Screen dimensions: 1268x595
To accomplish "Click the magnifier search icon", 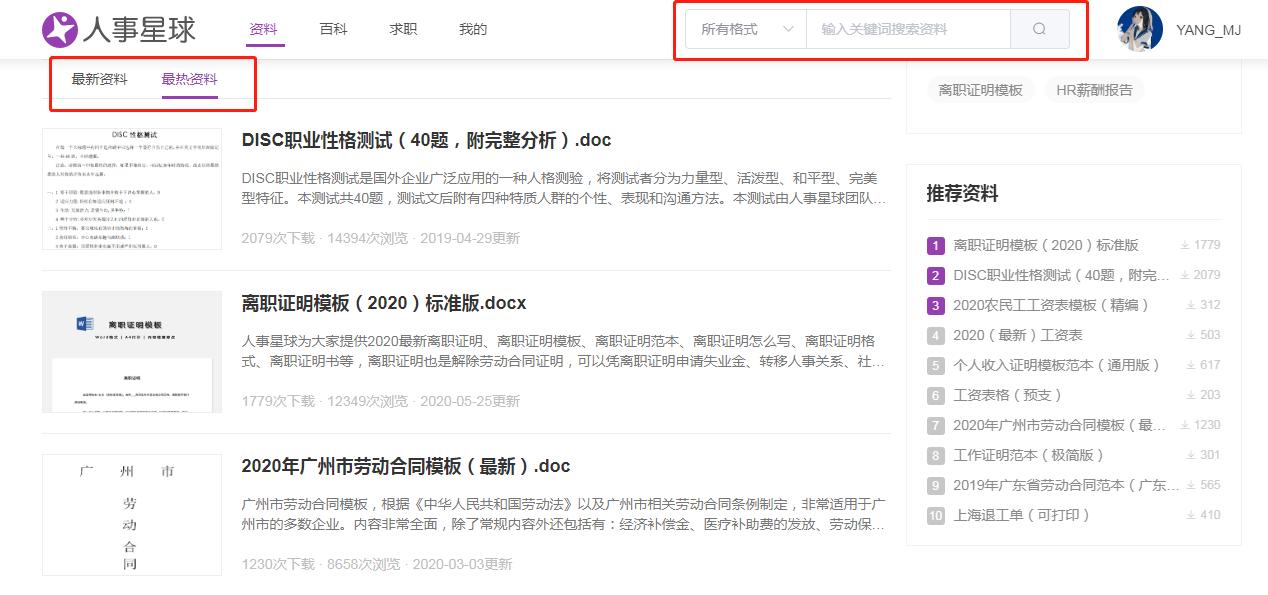I will point(1038,30).
